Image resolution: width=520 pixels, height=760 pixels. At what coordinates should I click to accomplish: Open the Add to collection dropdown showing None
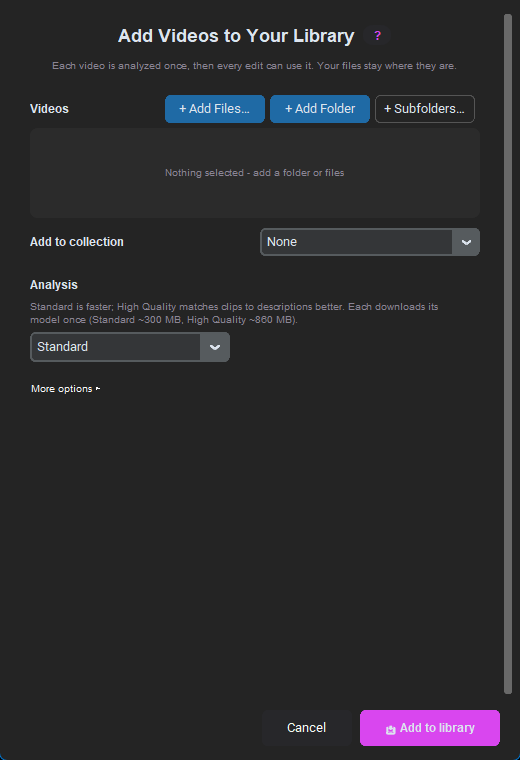click(x=370, y=242)
